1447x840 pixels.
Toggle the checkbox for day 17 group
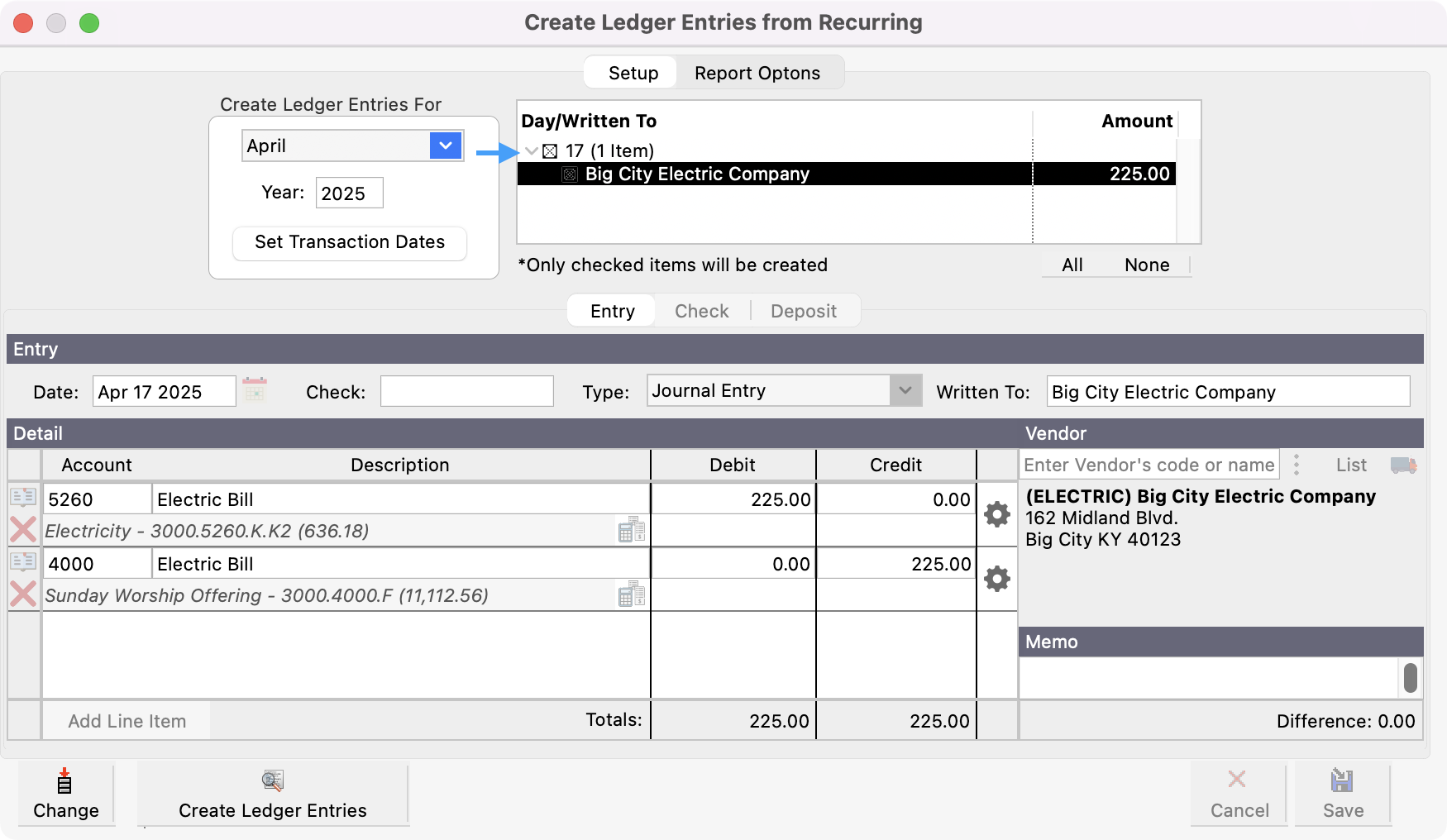(x=550, y=151)
